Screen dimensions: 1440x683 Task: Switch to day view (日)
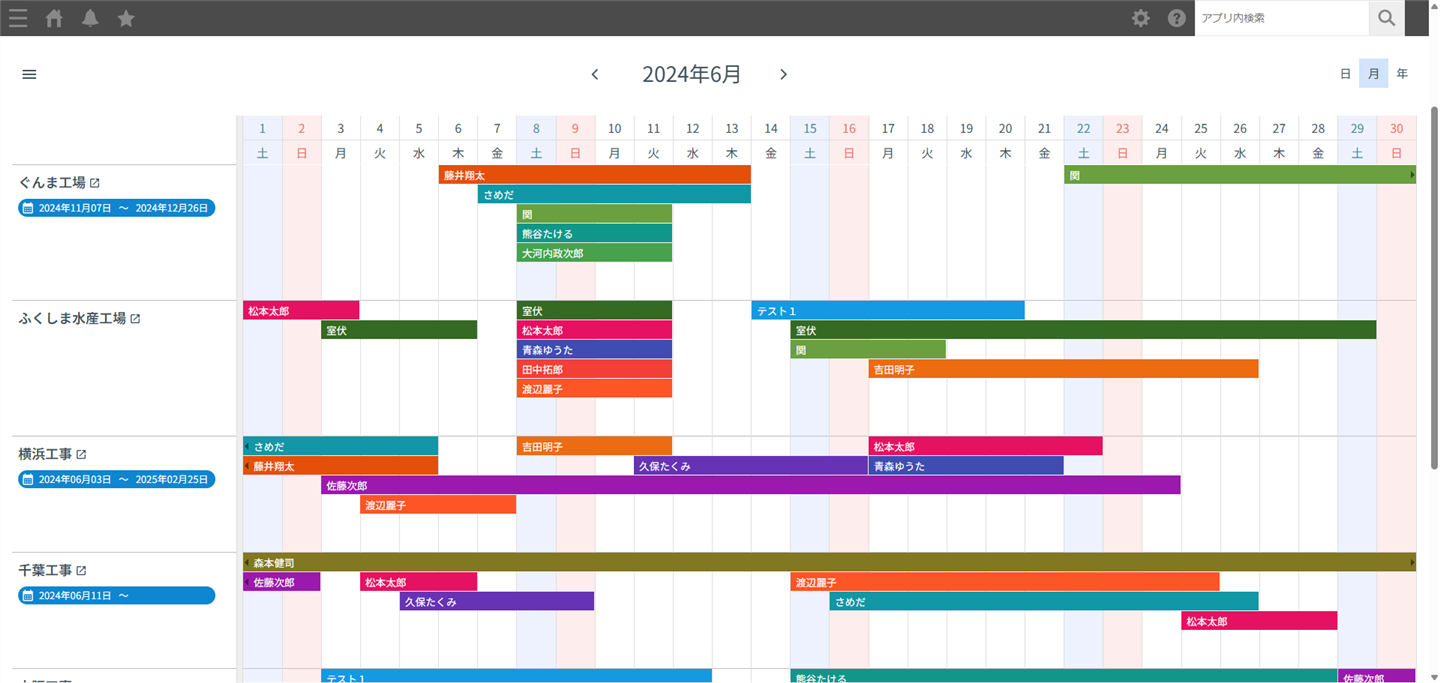[x=1345, y=74]
